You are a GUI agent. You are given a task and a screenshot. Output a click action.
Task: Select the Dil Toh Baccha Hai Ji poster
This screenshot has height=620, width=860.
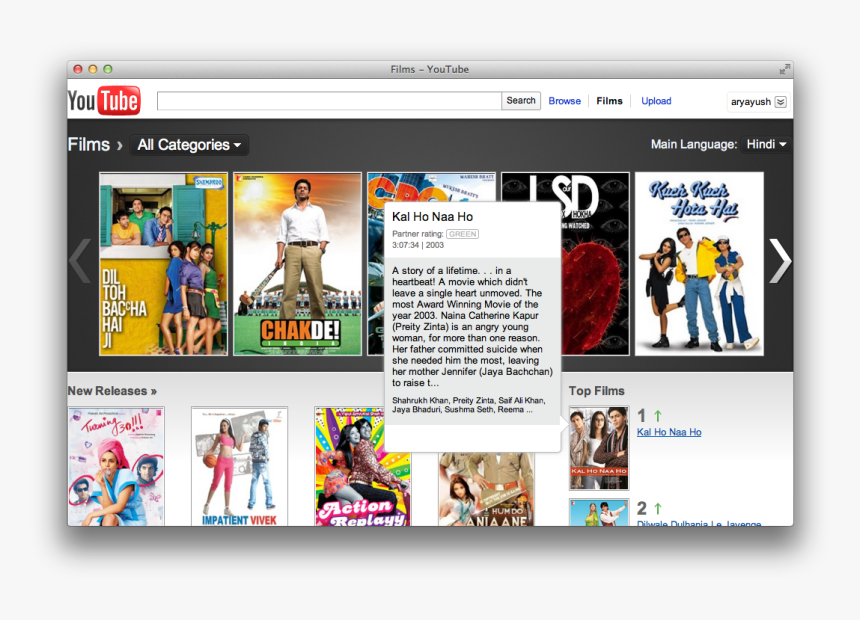point(163,264)
